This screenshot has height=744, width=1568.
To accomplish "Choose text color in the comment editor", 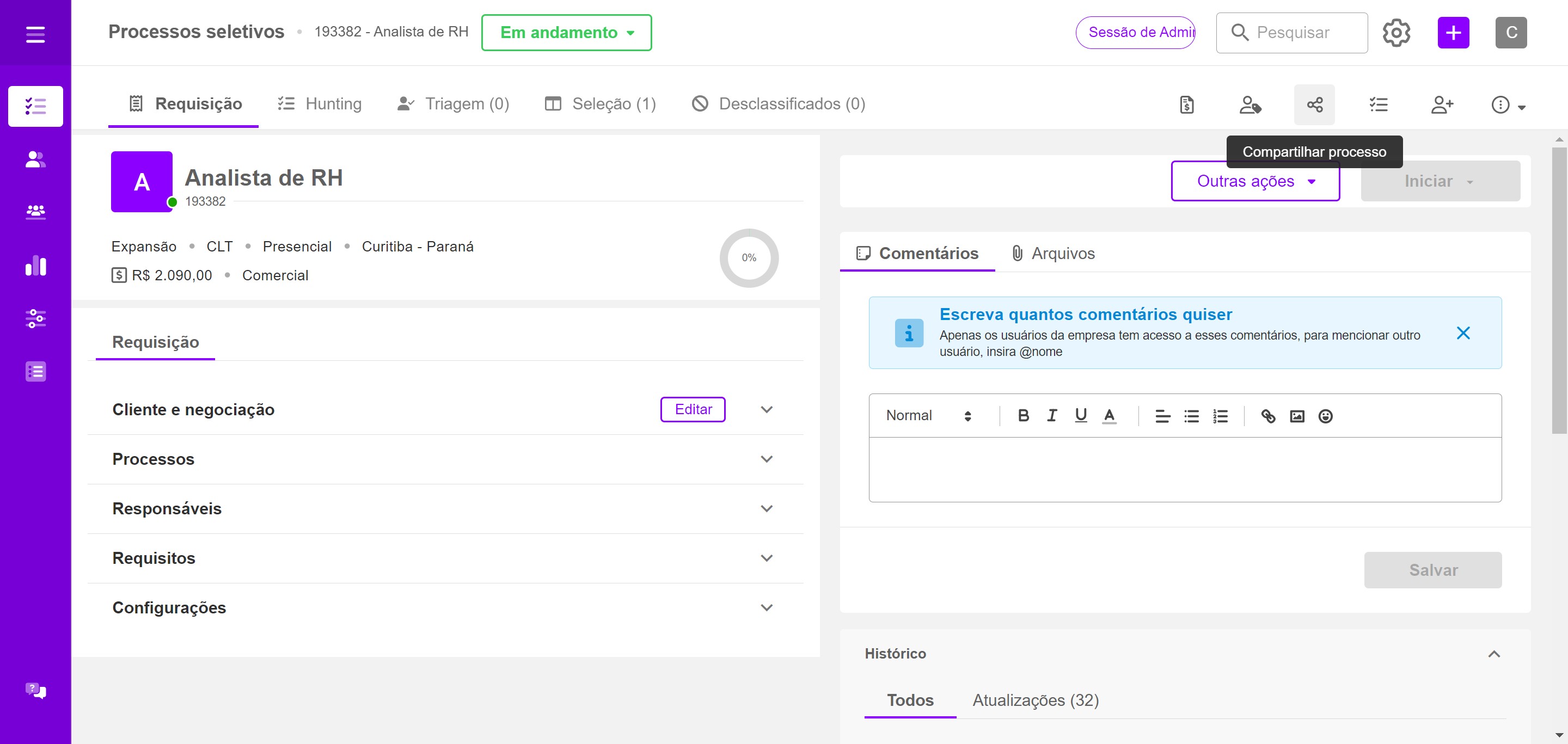I will [x=1109, y=415].
